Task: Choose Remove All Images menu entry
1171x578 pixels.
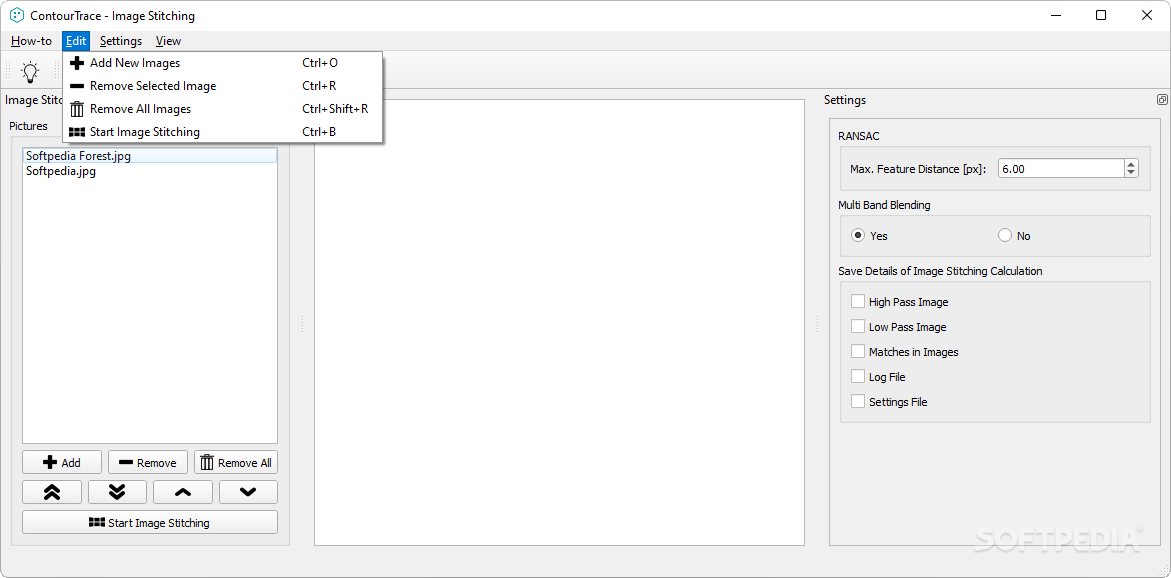Action: pyautogui.click(x=223, y=109)
